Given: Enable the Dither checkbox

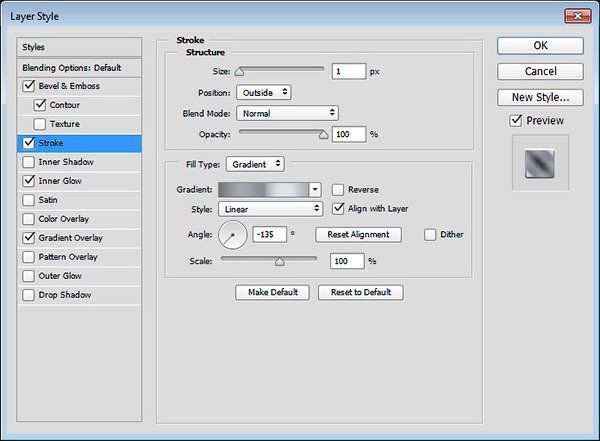Looking at the screenshot, I should pos(430,234).
